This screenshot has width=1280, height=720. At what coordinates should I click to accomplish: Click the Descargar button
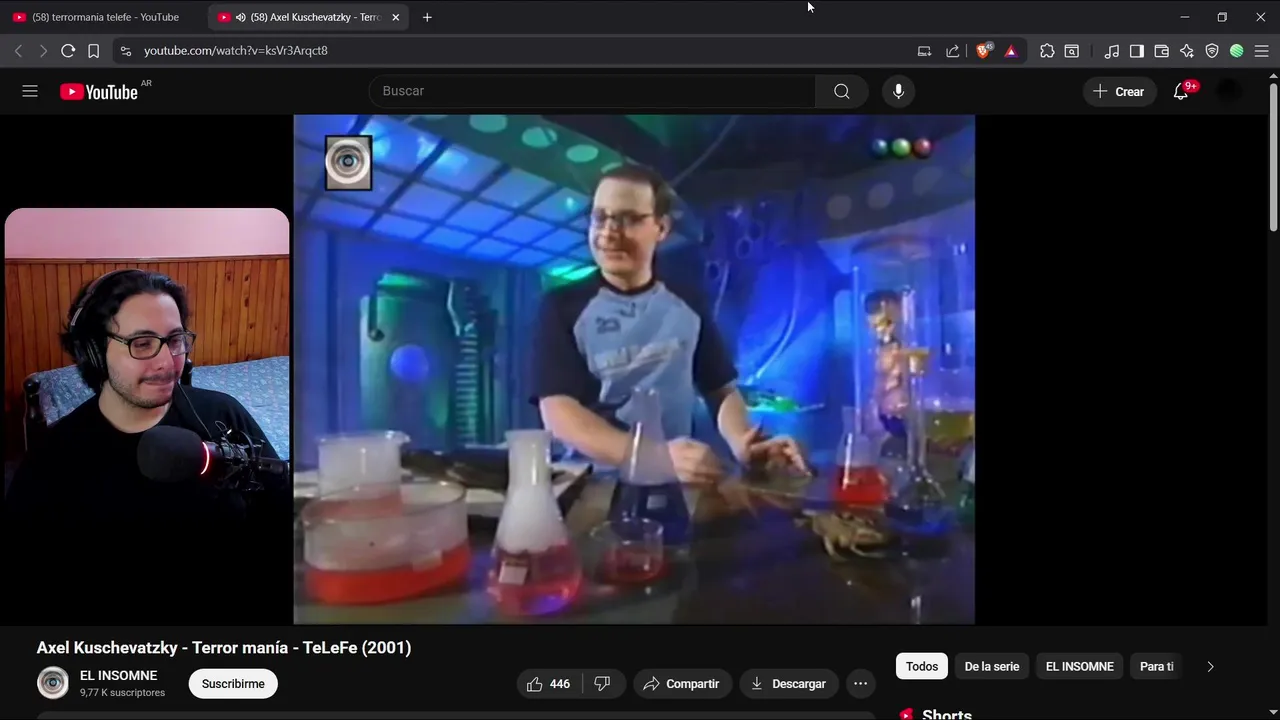coord(788,684)
